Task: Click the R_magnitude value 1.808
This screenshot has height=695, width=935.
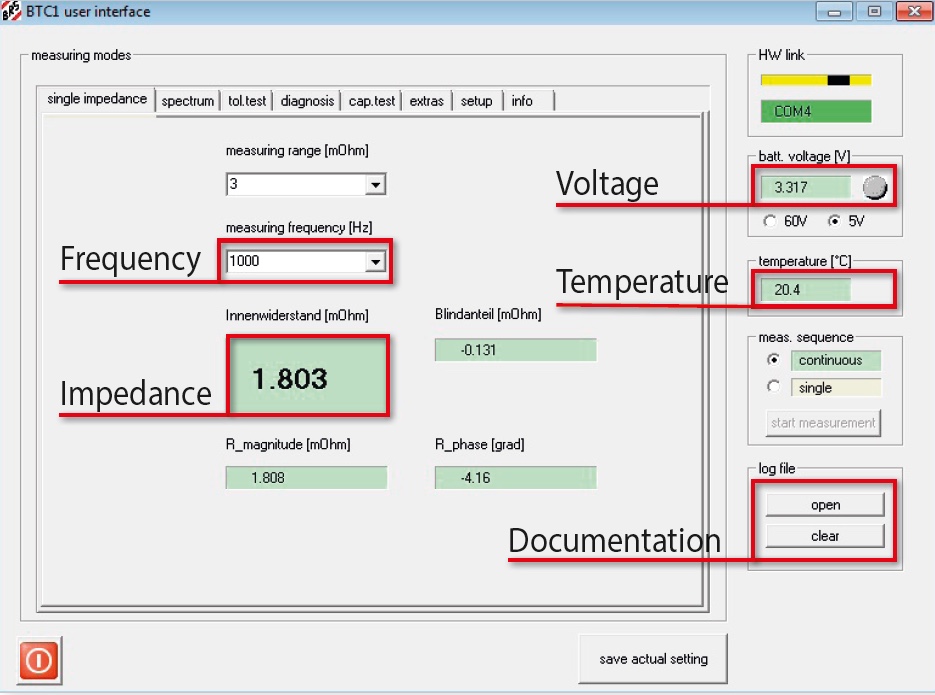Action: coord(306,477)
